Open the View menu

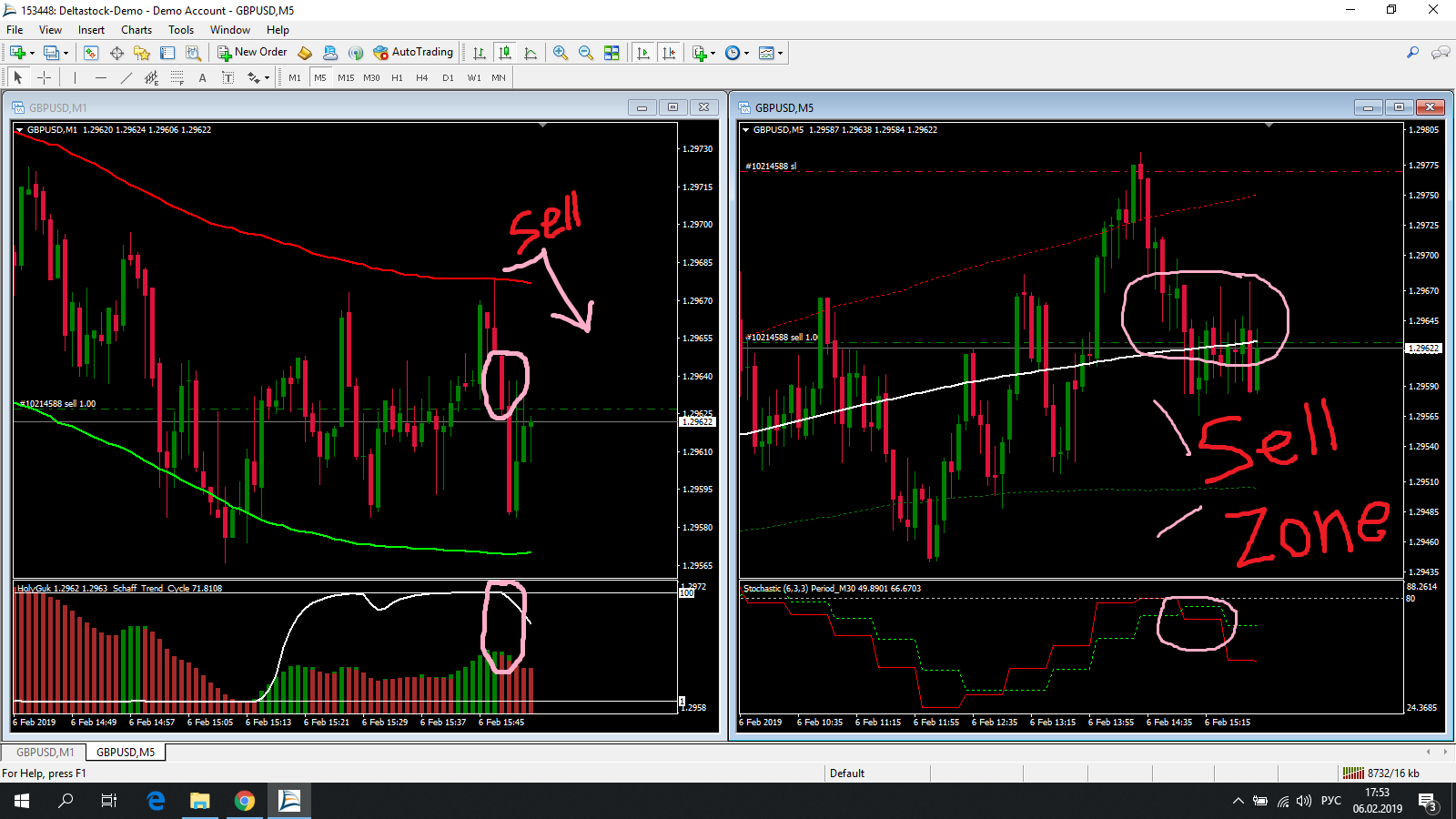pyautogui.click(x=51, y=30)
